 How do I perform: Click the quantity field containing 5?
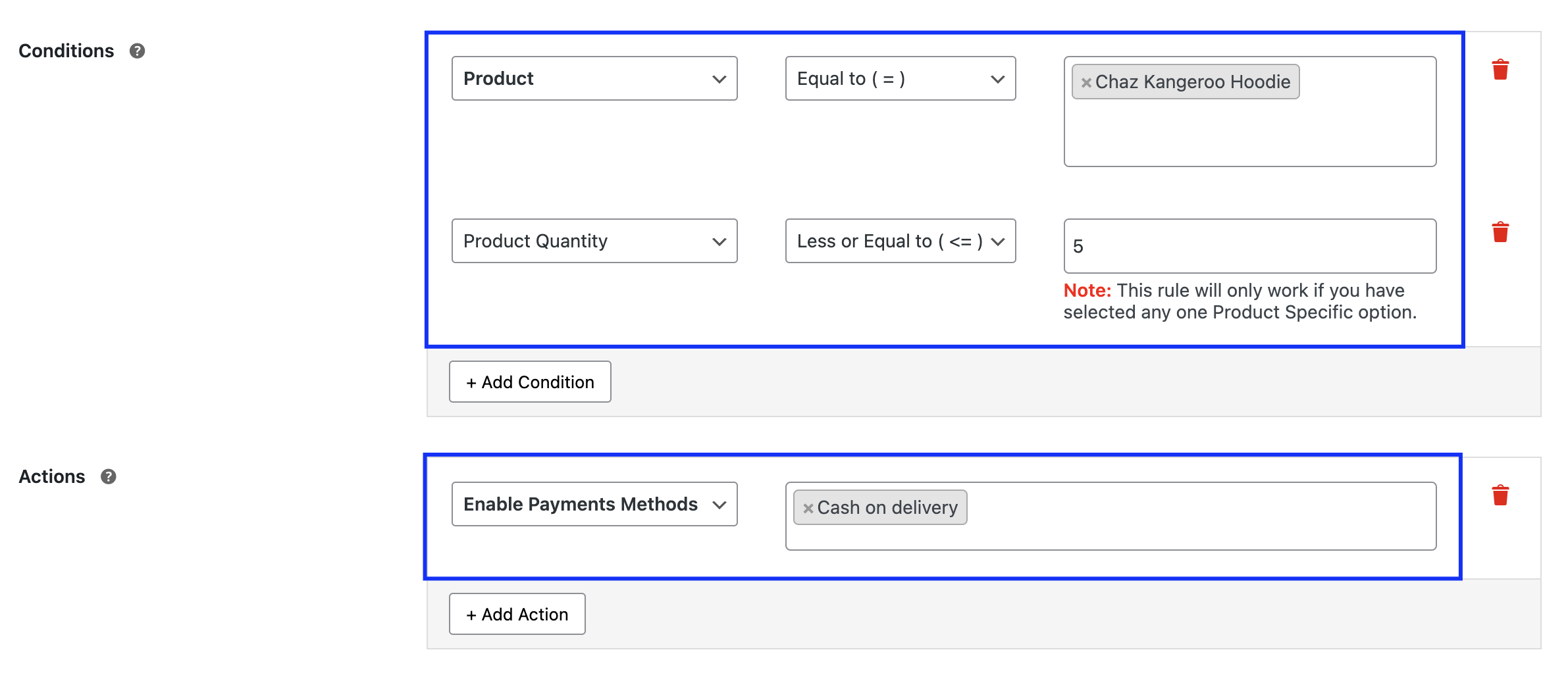point(1249,246)
